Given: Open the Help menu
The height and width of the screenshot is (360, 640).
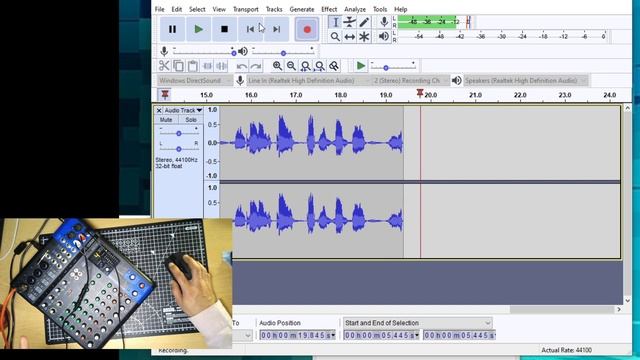Looking at the screenshot, I should (x=400, y=9).
